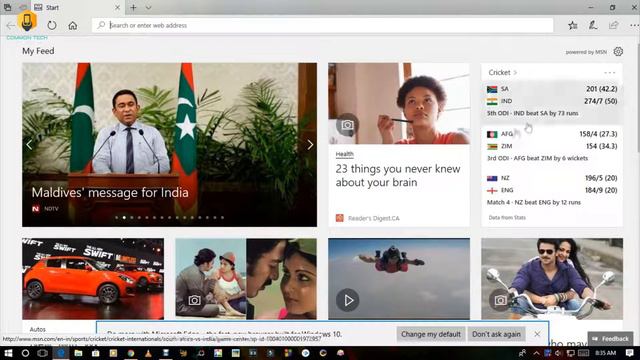Open the new tab plus button
Viewport: 640px width, 360px height.
click(x=133, y=7)
